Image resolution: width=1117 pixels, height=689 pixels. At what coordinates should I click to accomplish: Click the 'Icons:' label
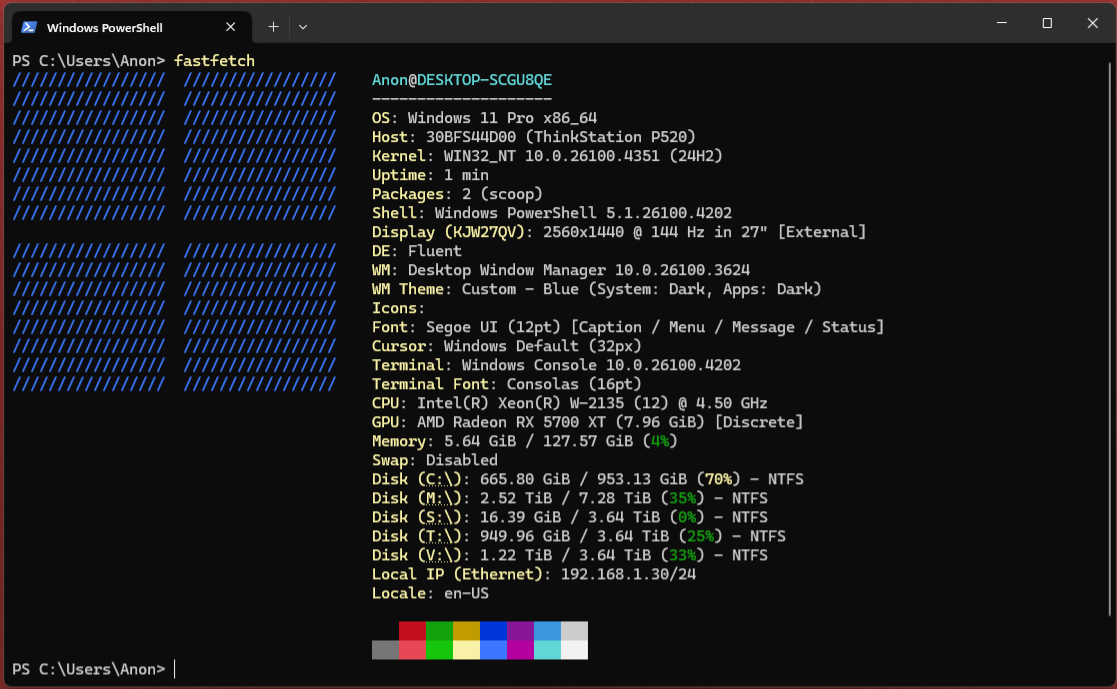(x=398, y=308)
